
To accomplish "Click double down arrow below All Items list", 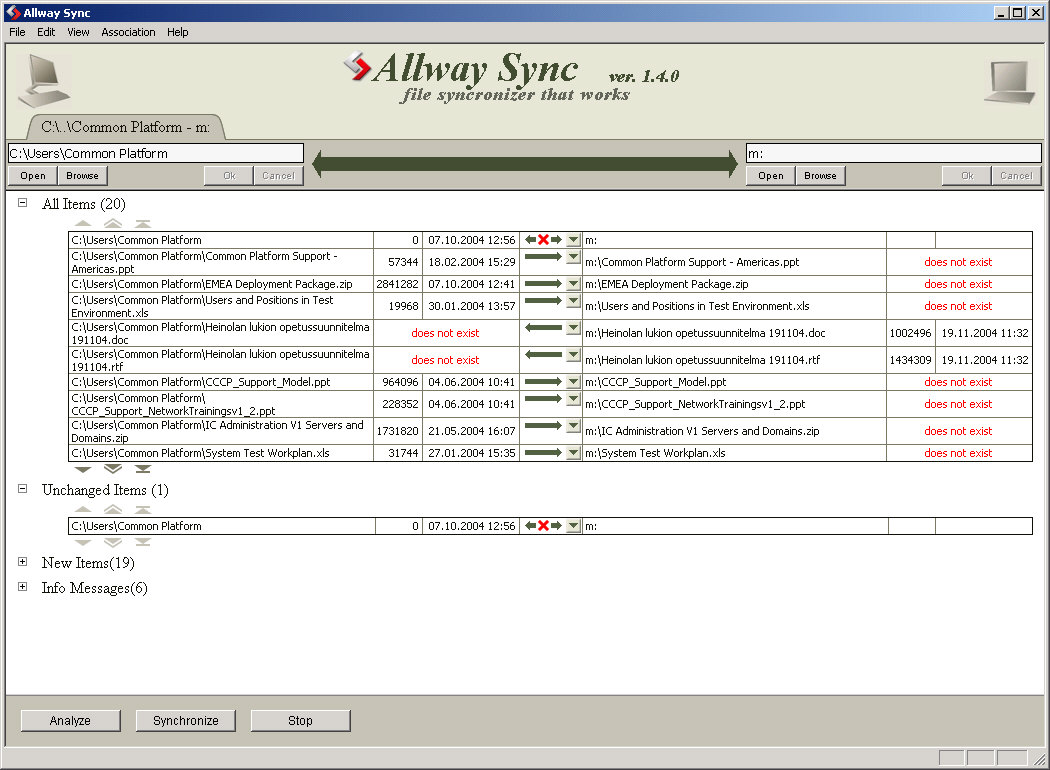I will pyautogui.click(x=113, y=469).
